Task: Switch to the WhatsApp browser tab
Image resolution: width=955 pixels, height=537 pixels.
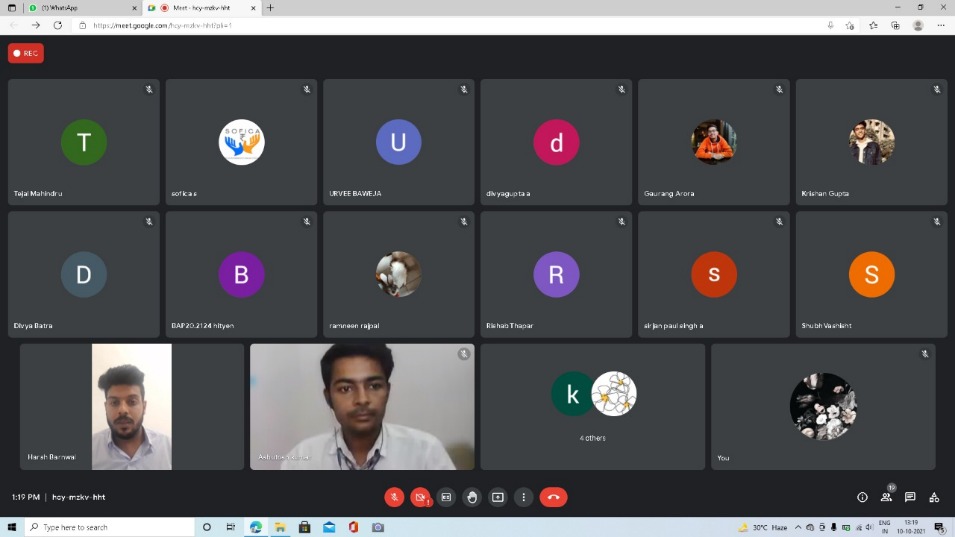Action: click(70, 8)
